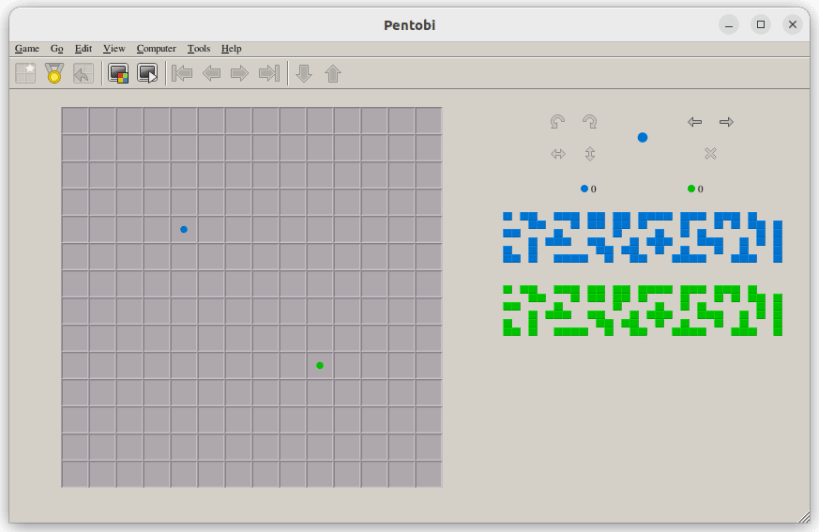
Task: Pick the blue plus-shaped X piece
Action: 660,242
